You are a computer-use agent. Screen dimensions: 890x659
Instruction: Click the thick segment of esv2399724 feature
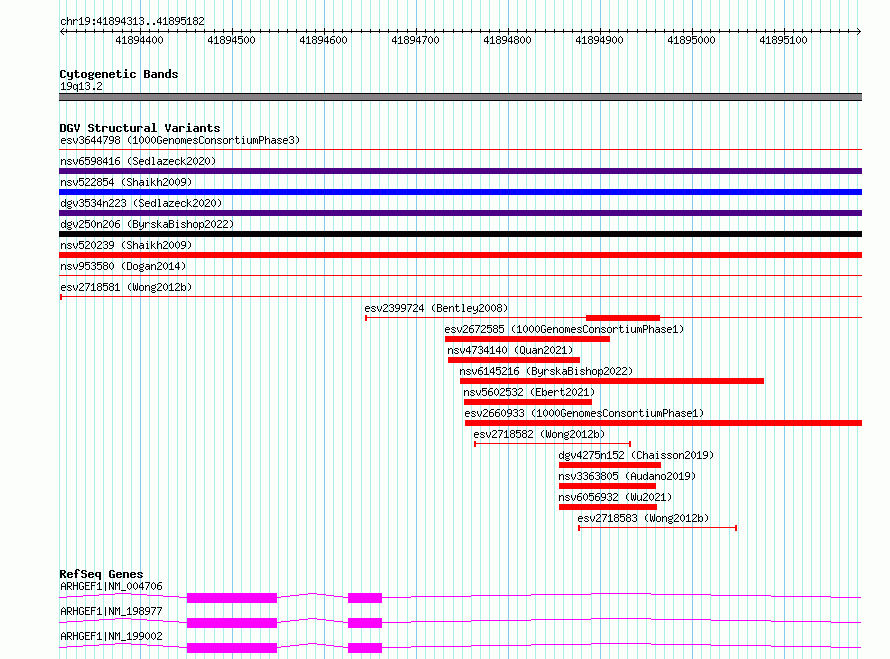coord(623,318)
